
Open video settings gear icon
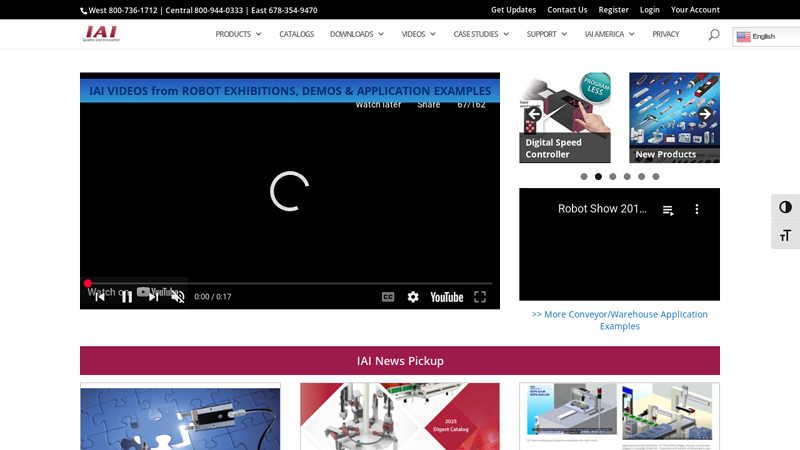pyautogui.click(x=413, y=297)
